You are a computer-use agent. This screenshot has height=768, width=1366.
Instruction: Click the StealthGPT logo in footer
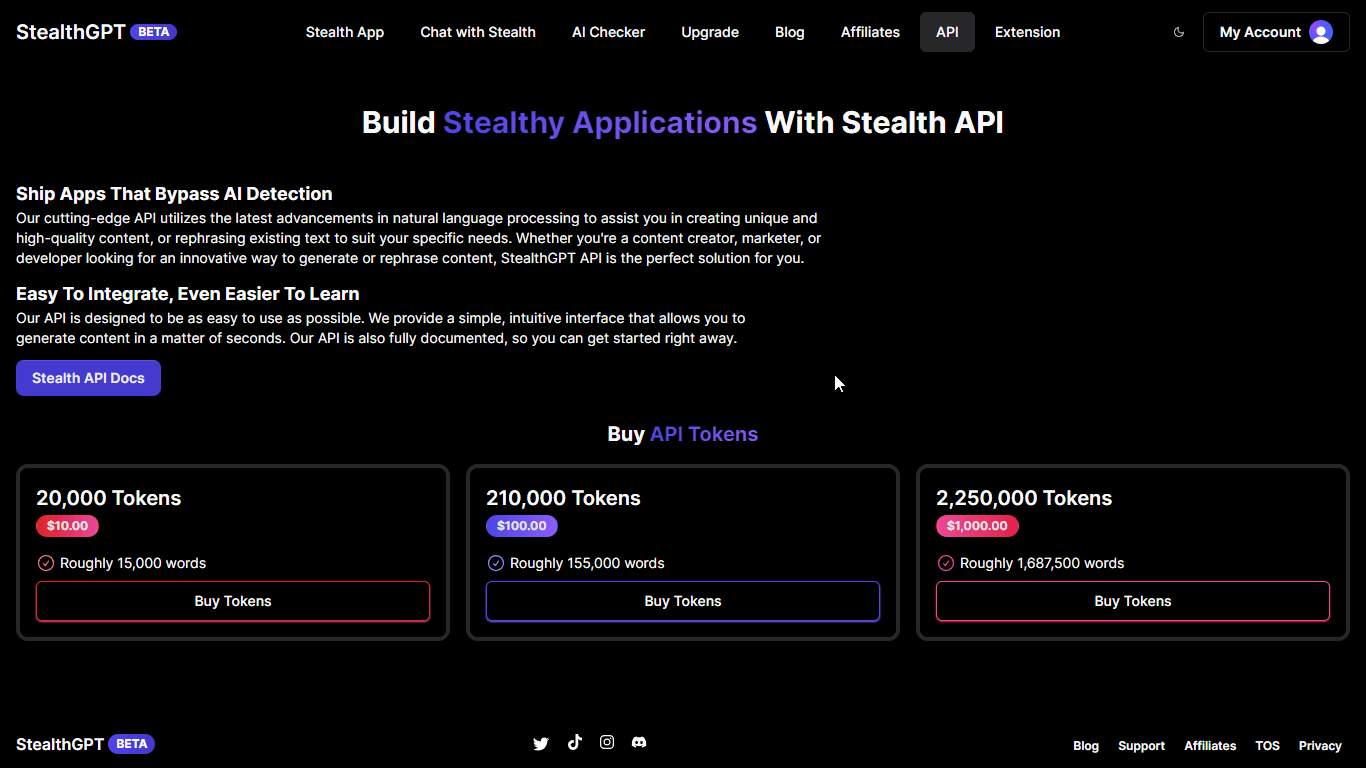[x=60, y=744]
